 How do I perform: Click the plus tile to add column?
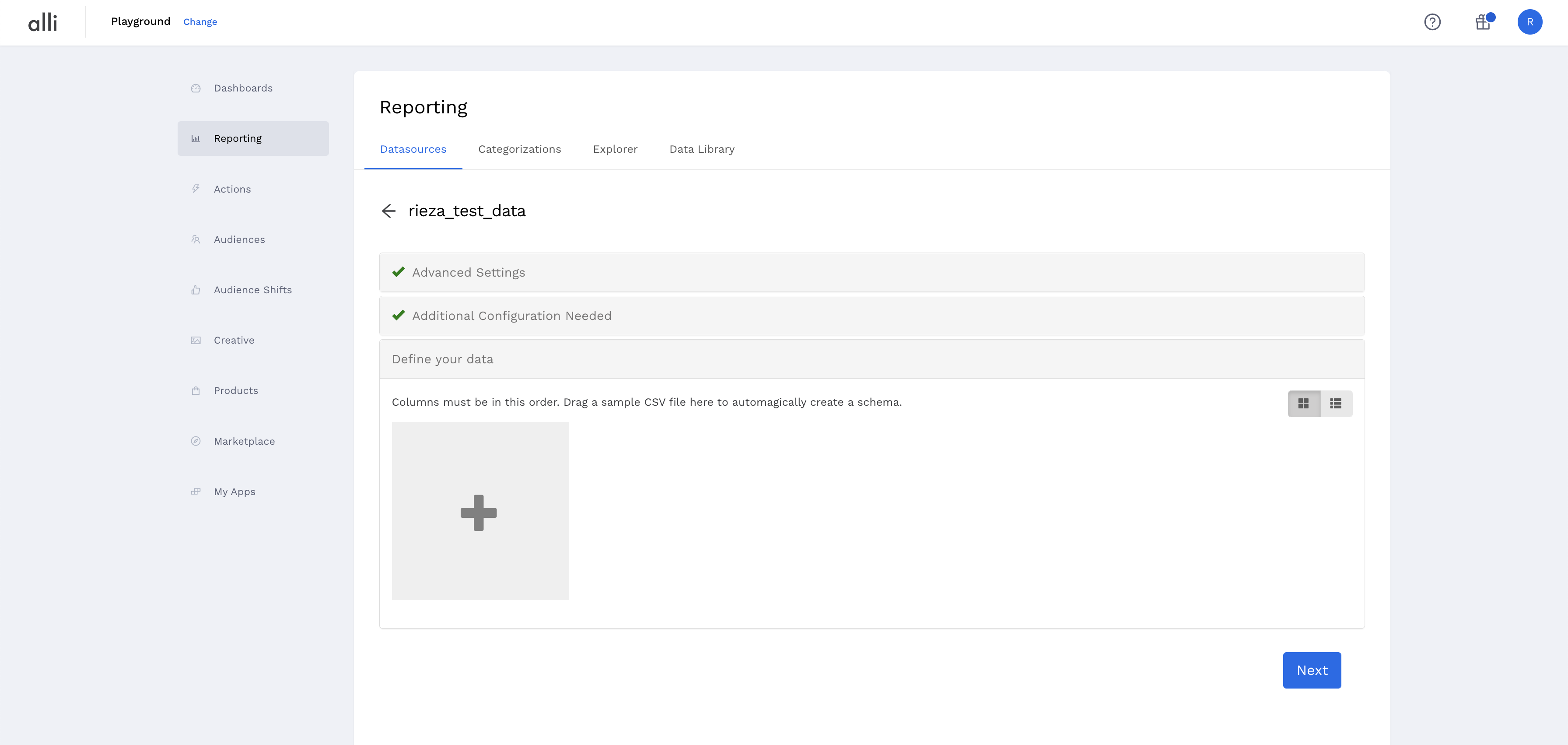(479, 511)
